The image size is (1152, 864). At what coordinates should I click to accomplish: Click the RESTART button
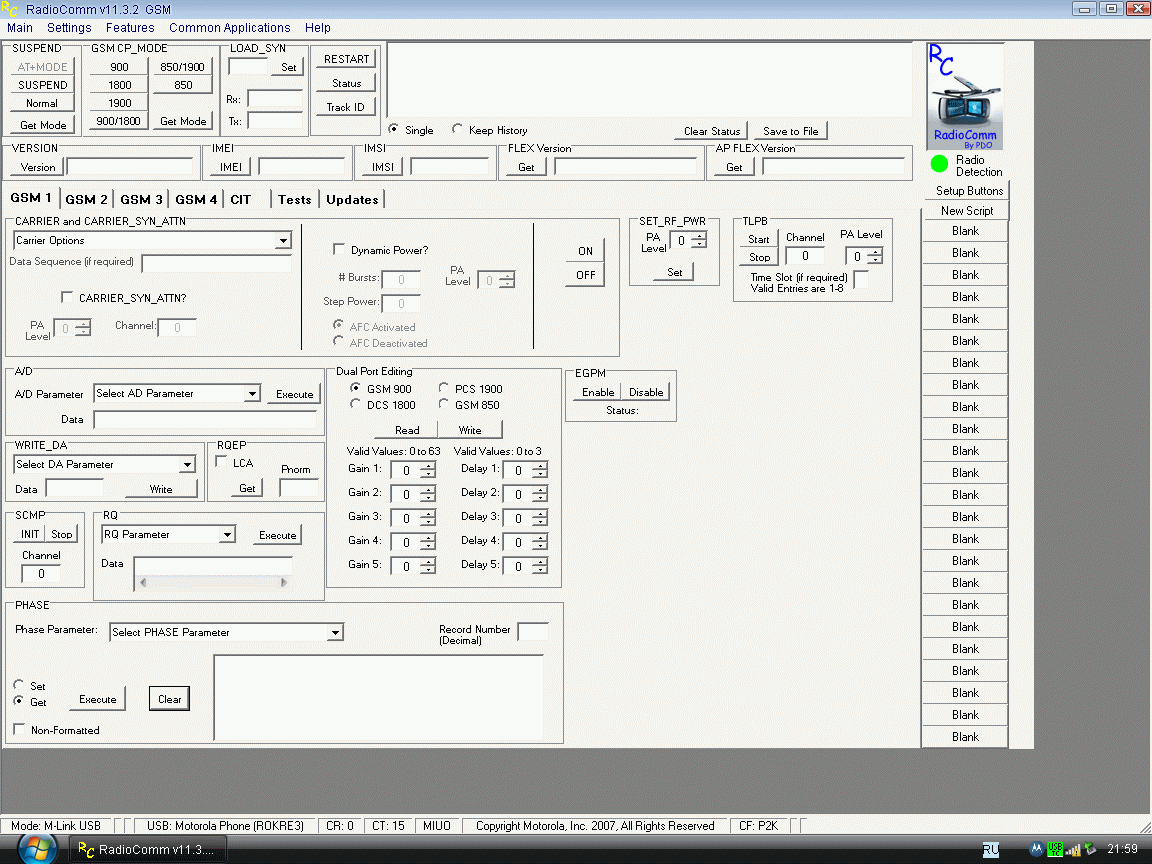(346, 60)
